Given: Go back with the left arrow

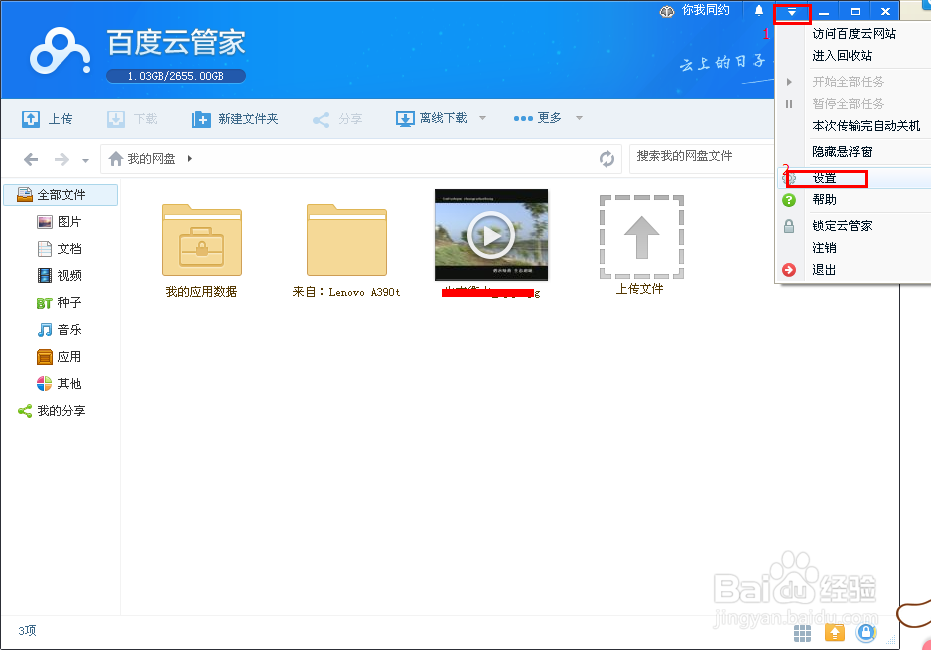Looking at the screenshot, I should pos(31,159).
